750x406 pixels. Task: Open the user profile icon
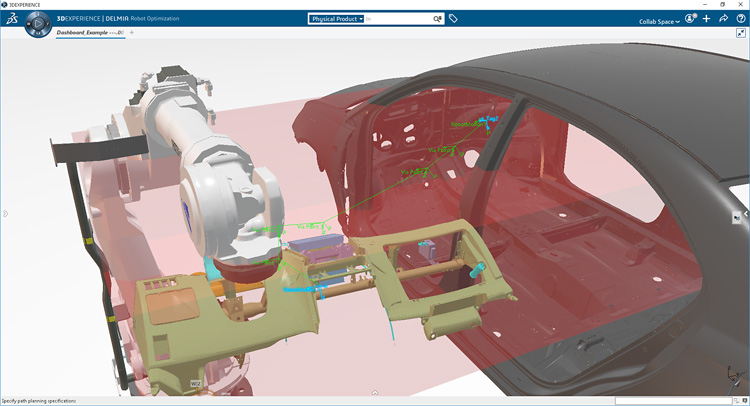(690, 19)
